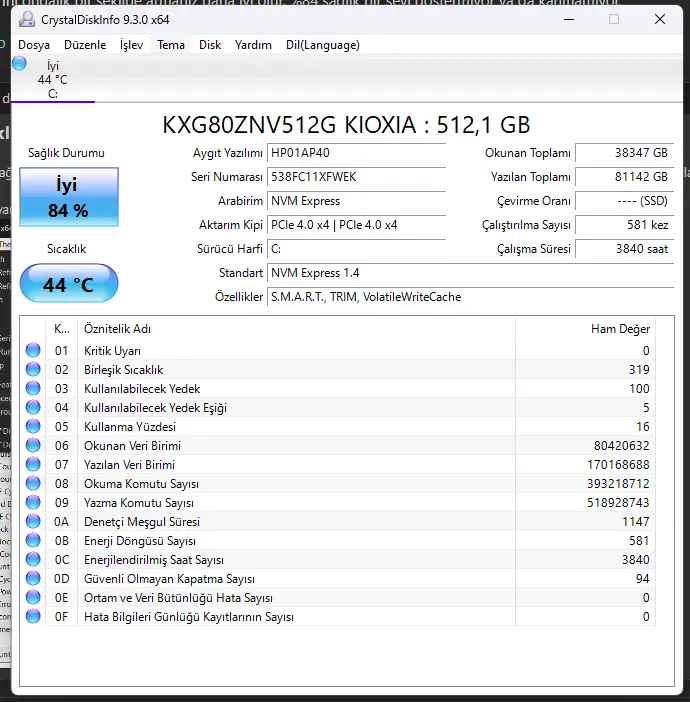Click the raw value 518928743

pyautogui.click(x=618, y=503)
